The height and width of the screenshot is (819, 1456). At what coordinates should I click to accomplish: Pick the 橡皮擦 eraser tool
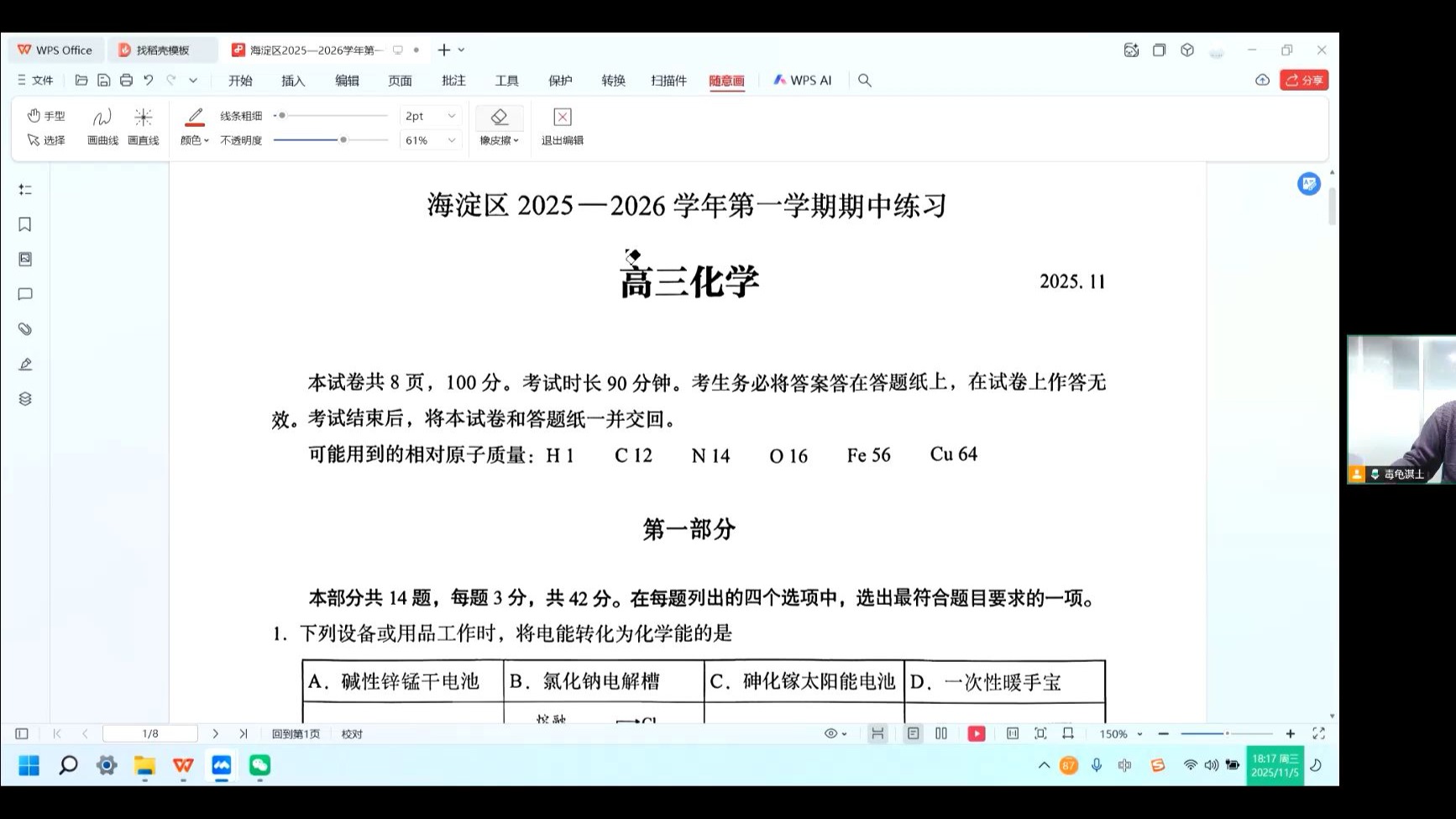(x=500, y=128)
